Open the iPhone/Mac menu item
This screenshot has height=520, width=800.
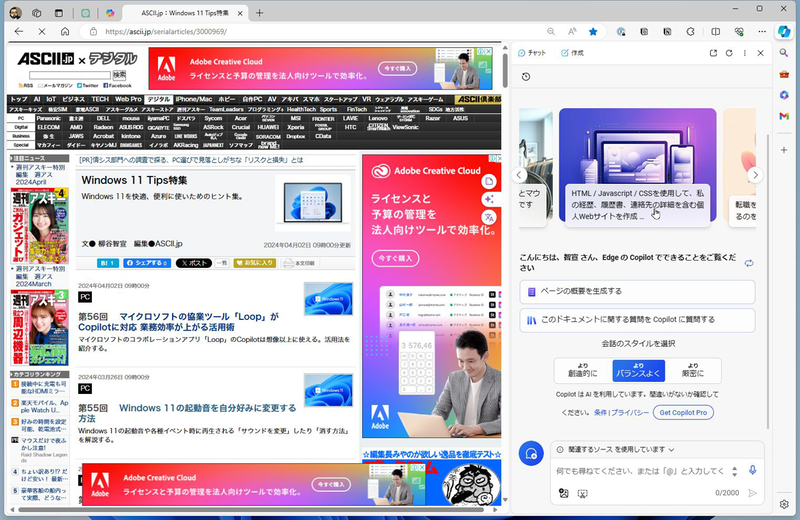click(194, 100)
